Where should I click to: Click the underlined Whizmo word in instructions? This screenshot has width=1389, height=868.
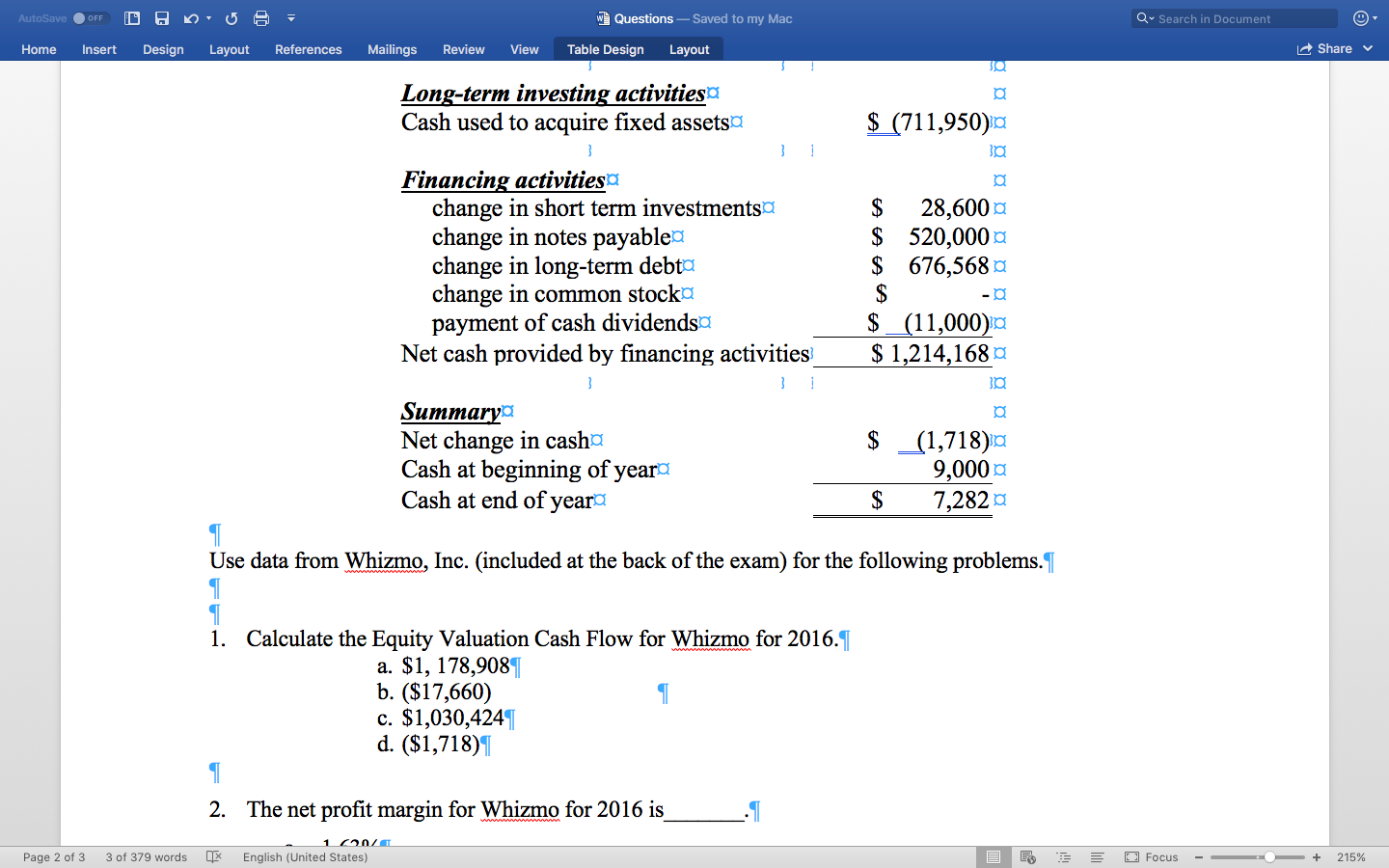(x=386, y=561)
